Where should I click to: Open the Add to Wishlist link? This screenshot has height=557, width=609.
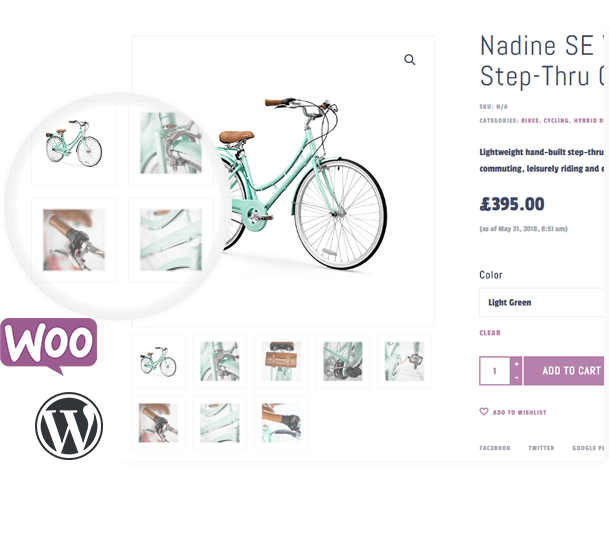(x=519, y=413)
